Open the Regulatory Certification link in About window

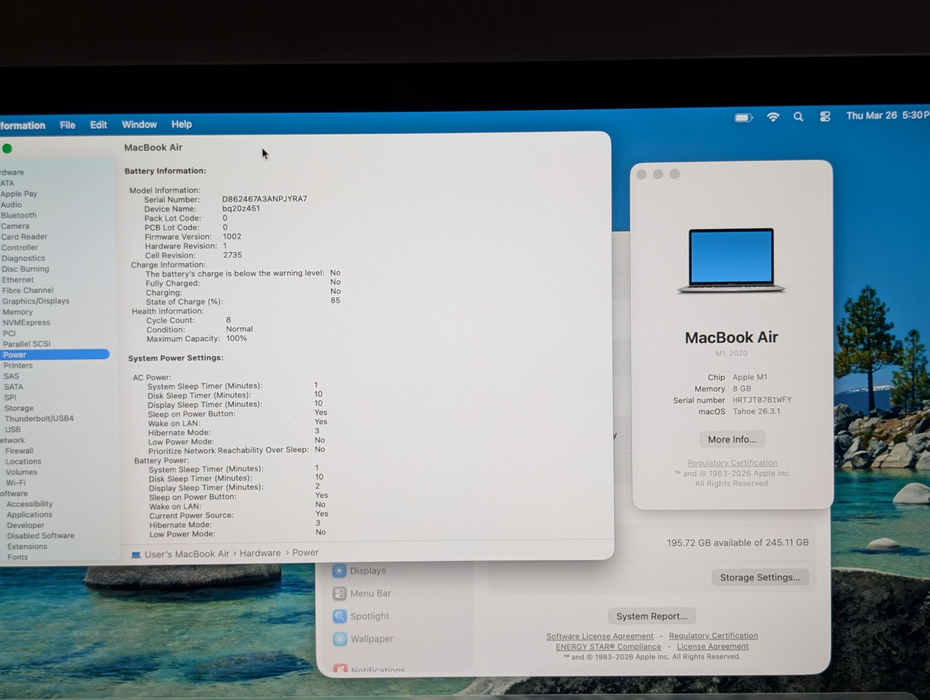[732, 463]
